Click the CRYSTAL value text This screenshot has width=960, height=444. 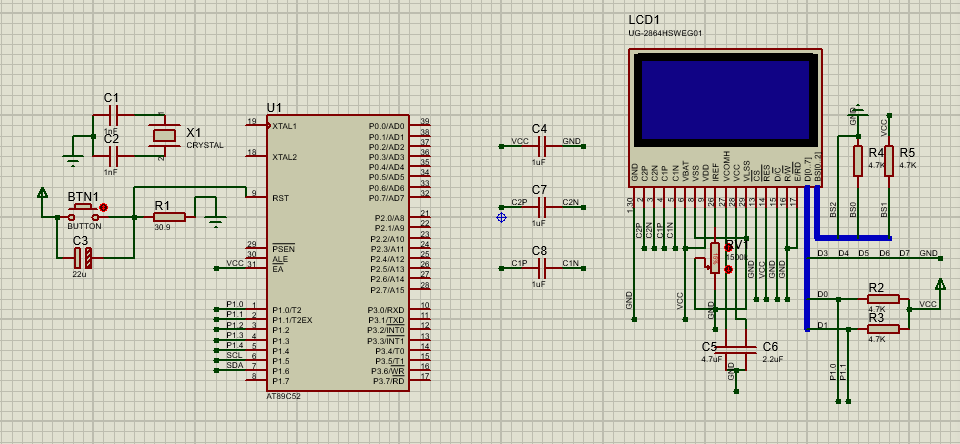coord(205,146)
